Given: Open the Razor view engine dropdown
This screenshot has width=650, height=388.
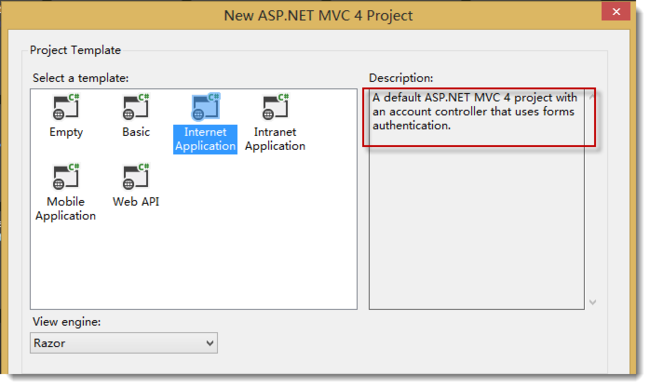Looking at the screenshot, I should (x=124, y=343).
